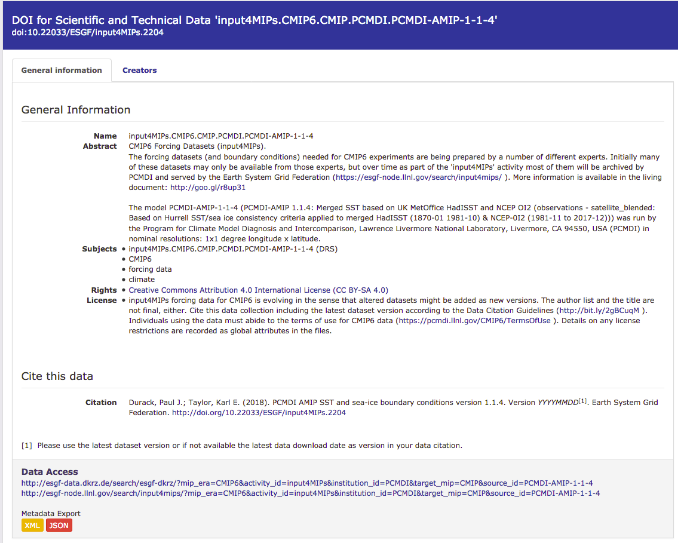Image resolution: width=678 pixels, height=543 pixels.
Task: Click the 'Rights' field label
Action: [104, 290]
